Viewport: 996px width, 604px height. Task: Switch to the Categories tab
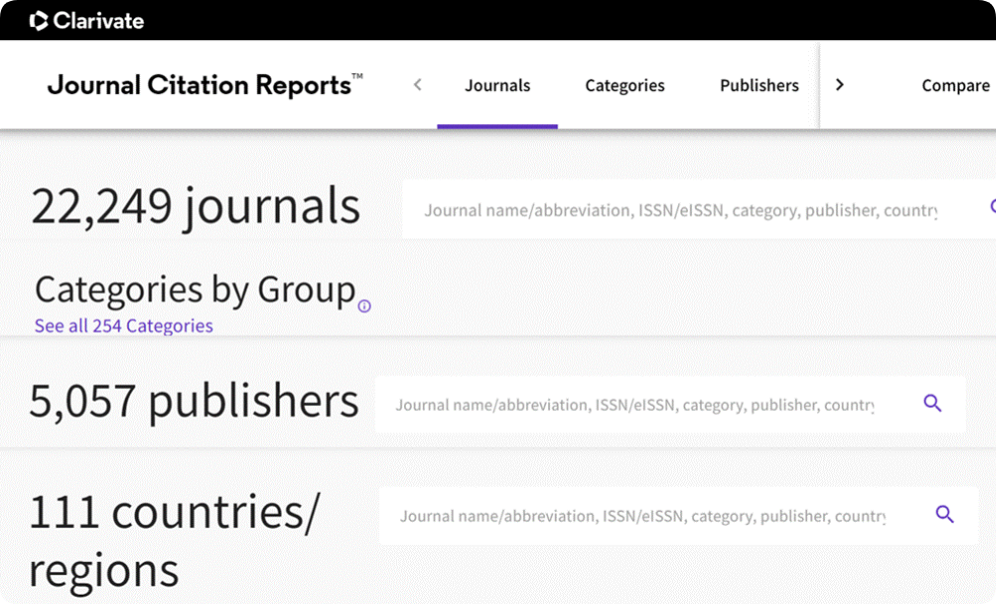[624, 85]
